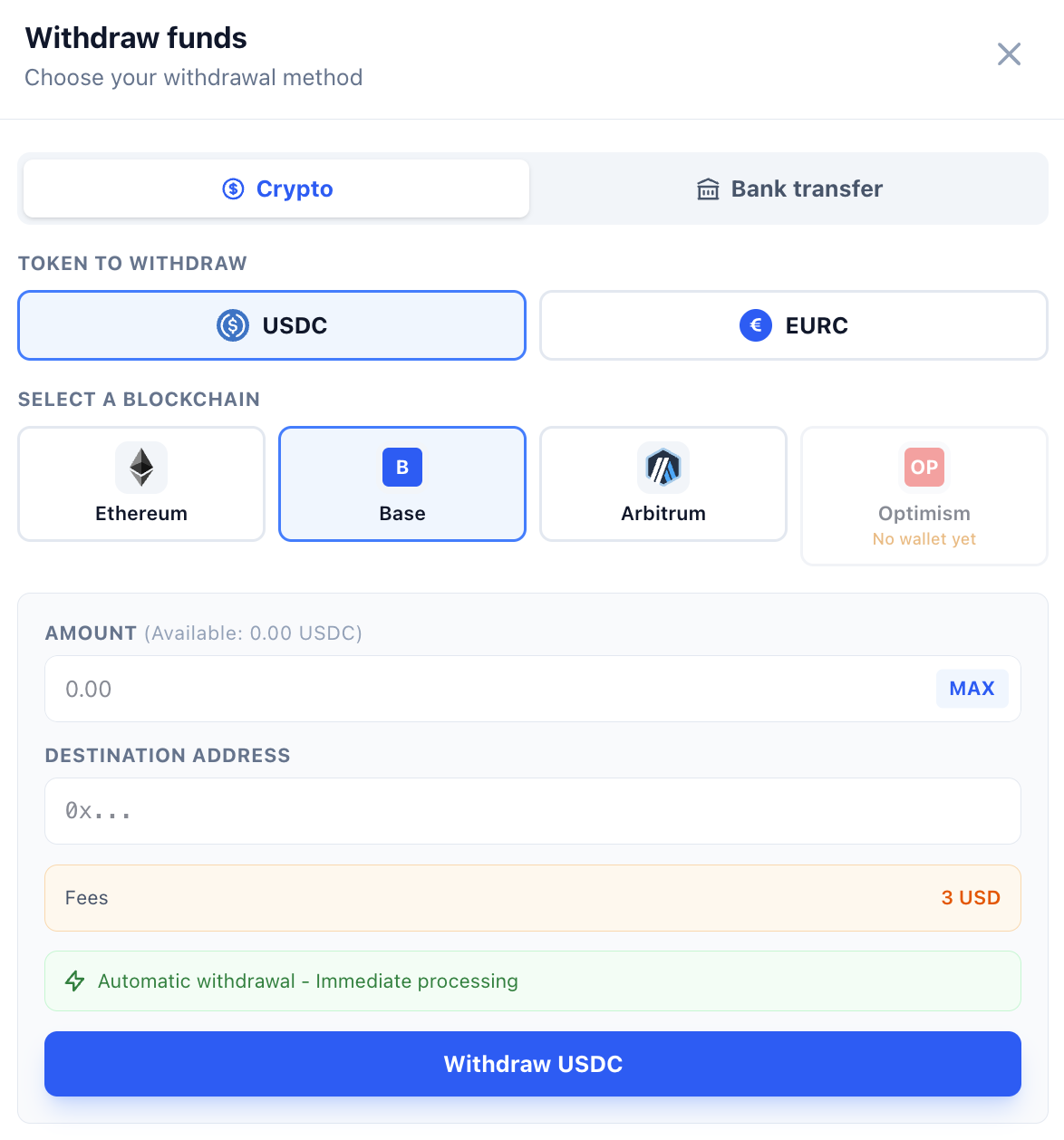The width and height of the screenshot is (1064, 1140).
Task: Click the Arbitrum logo icon
Action: [x=663, y=468]
